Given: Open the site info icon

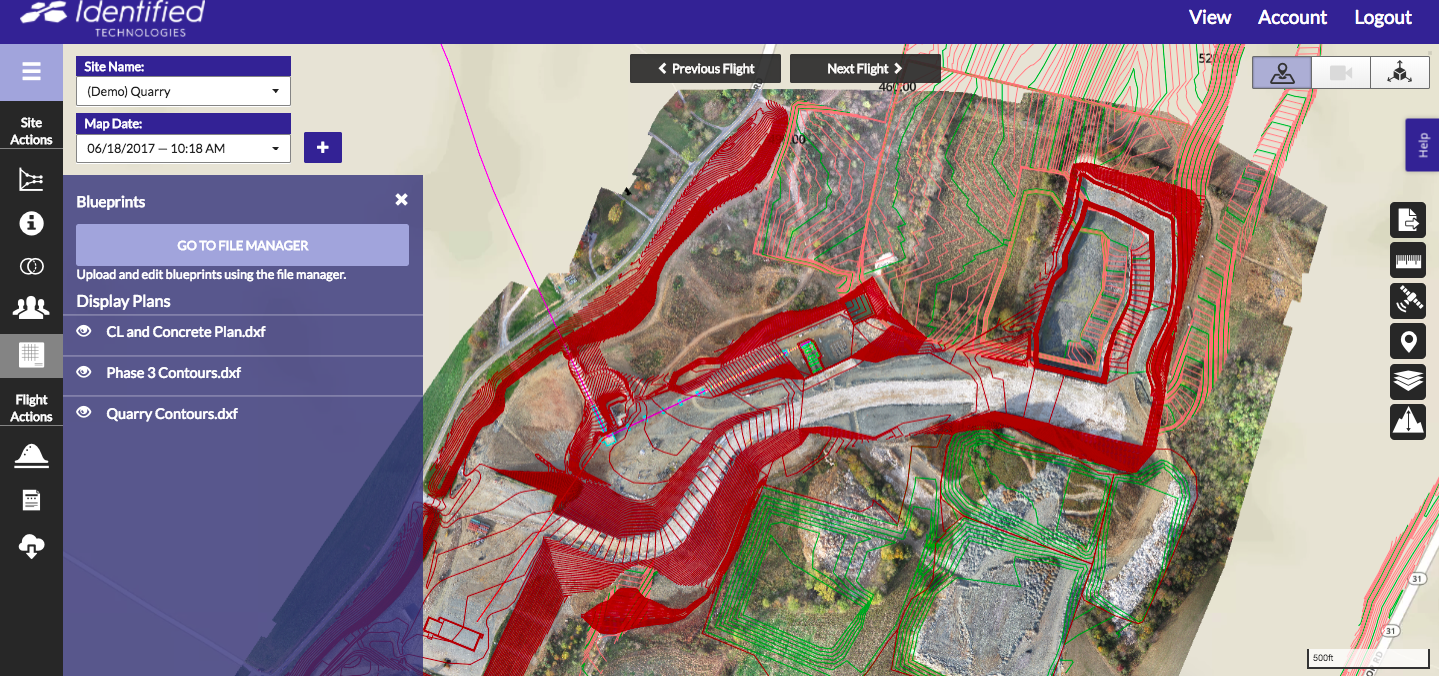Looking at the screenshot, I should (31, 223).
